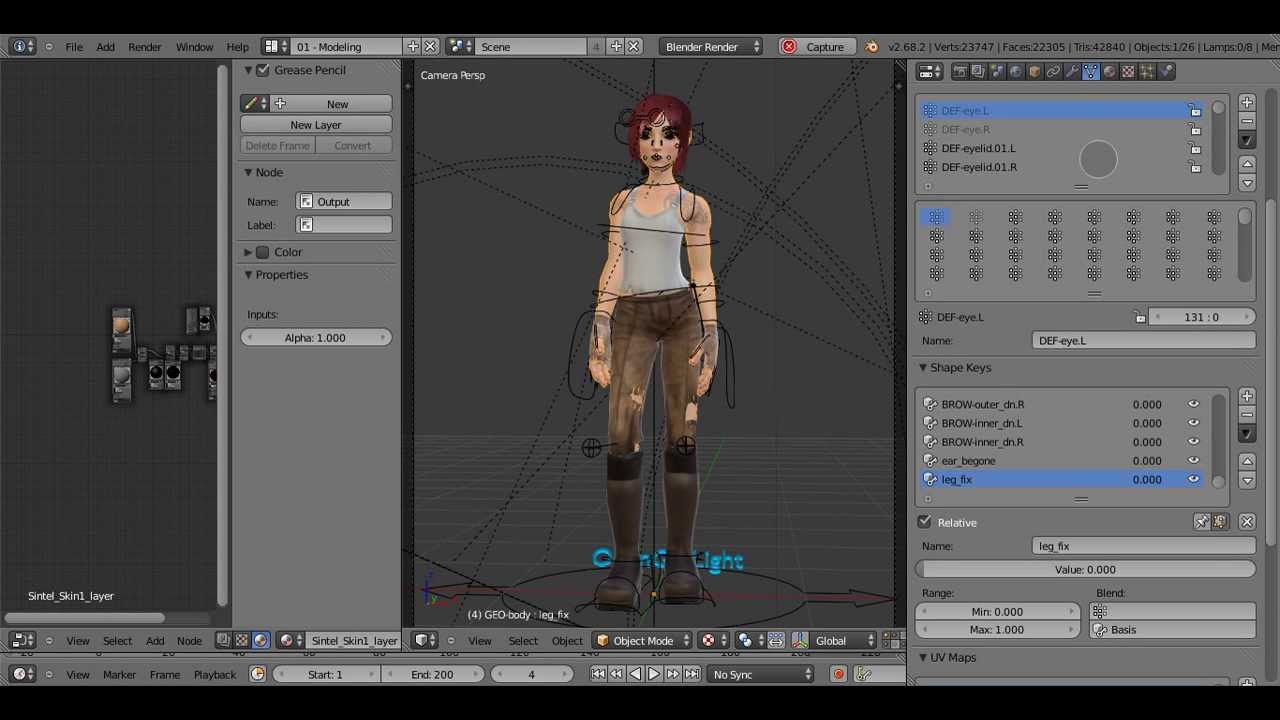Open the Modifiers wrench tab

(1072, 71)
